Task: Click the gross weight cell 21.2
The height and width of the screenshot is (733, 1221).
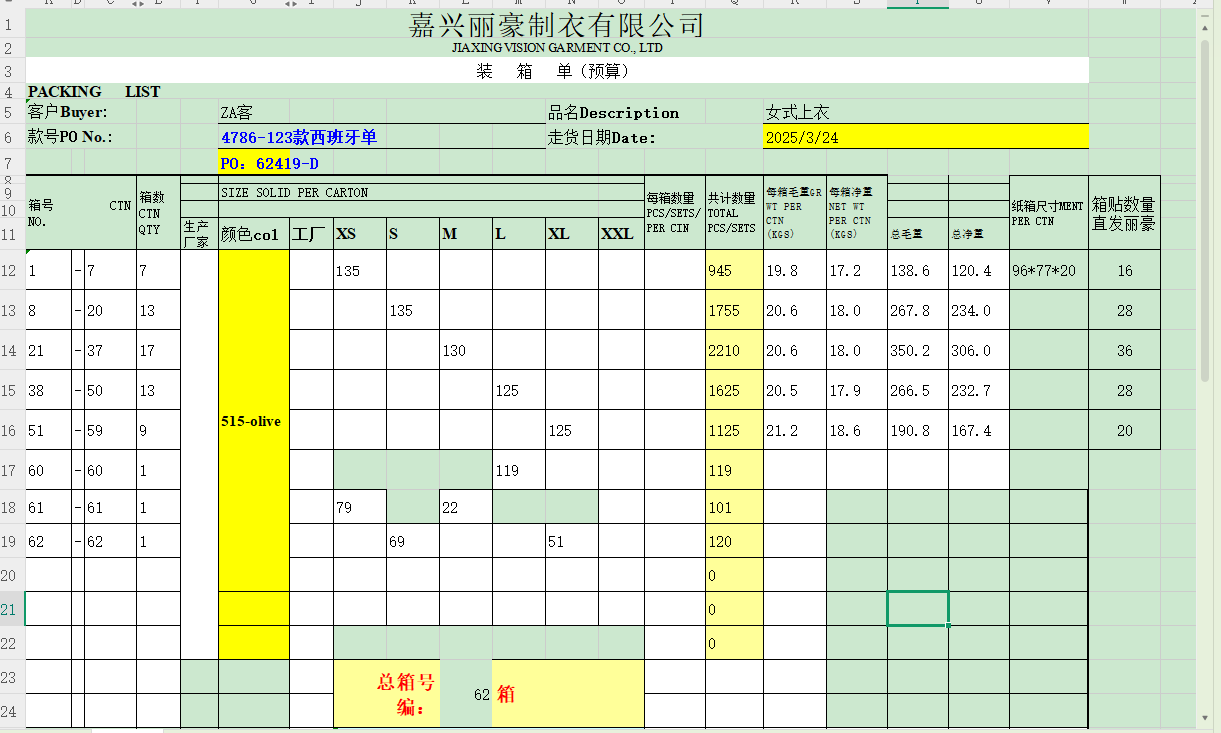Action: point(794,430)
